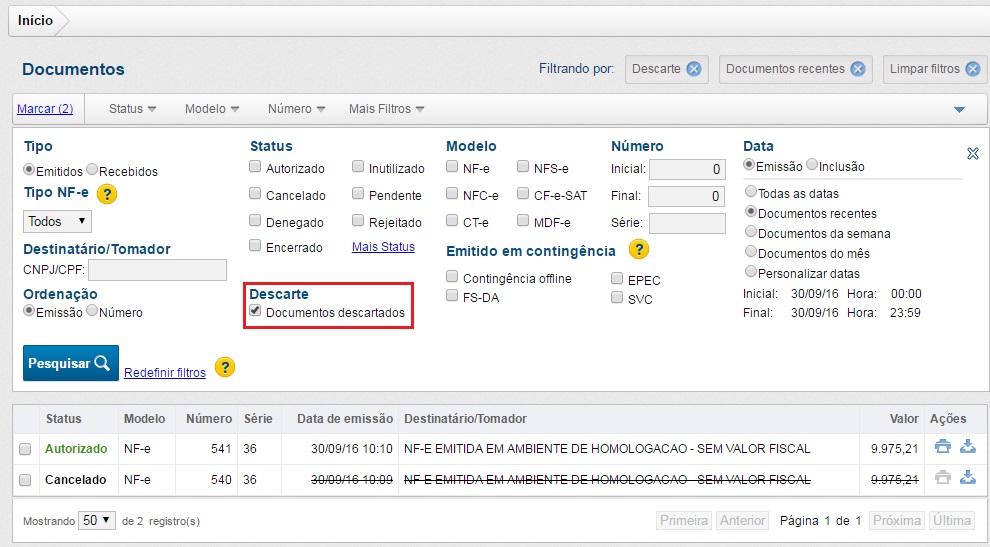The image size is (990, 547).
Task: Enable the Autorizado status checkbox
Action: (256, 168)
